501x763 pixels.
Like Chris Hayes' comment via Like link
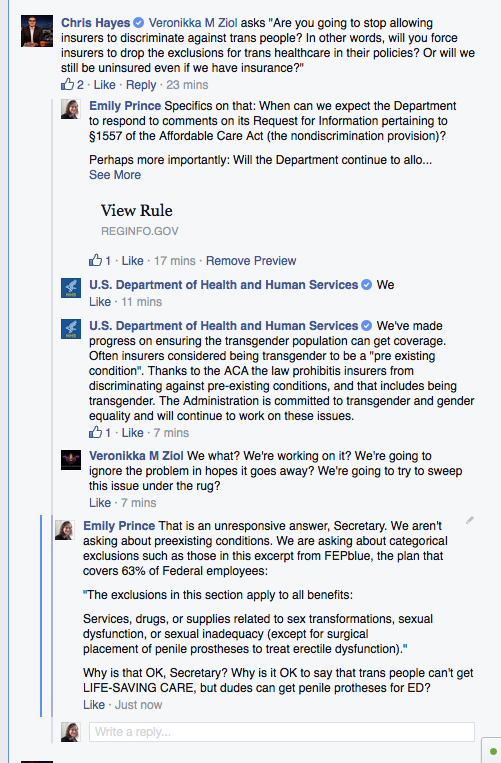coord(105,85)
